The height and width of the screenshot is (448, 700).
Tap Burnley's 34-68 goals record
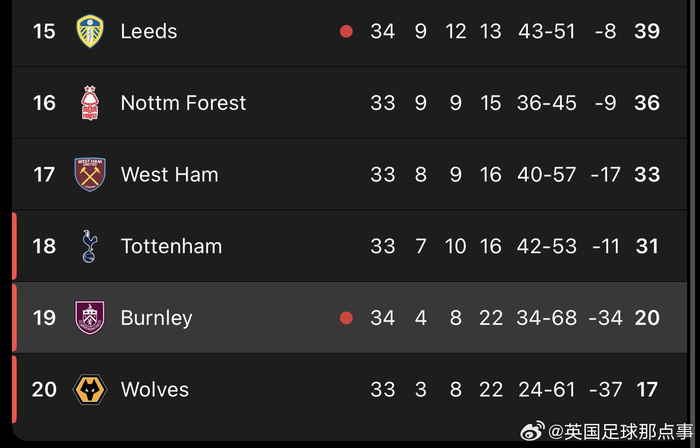546,318
